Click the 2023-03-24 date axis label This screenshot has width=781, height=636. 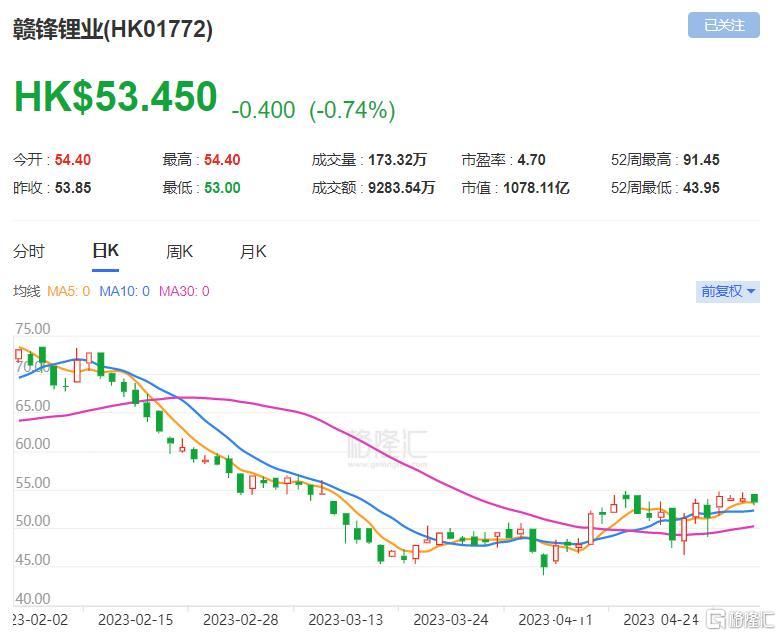[451, 620]
